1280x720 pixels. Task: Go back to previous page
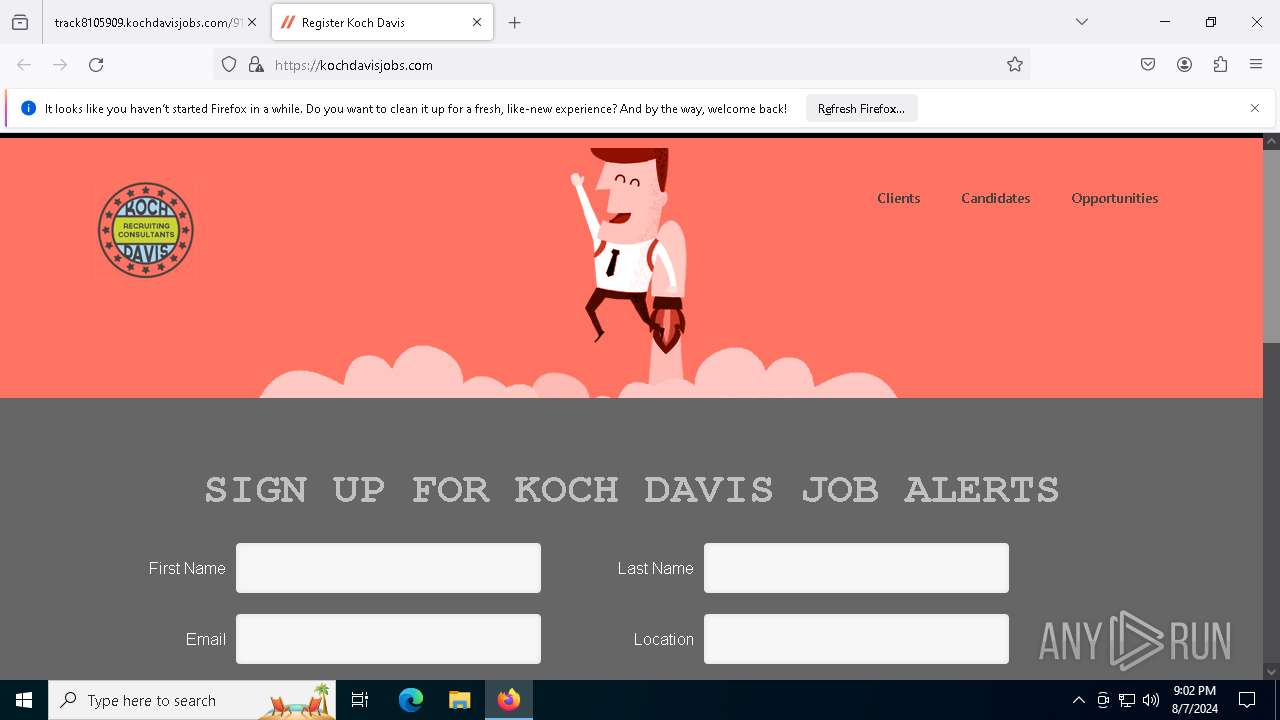[24, 65]
